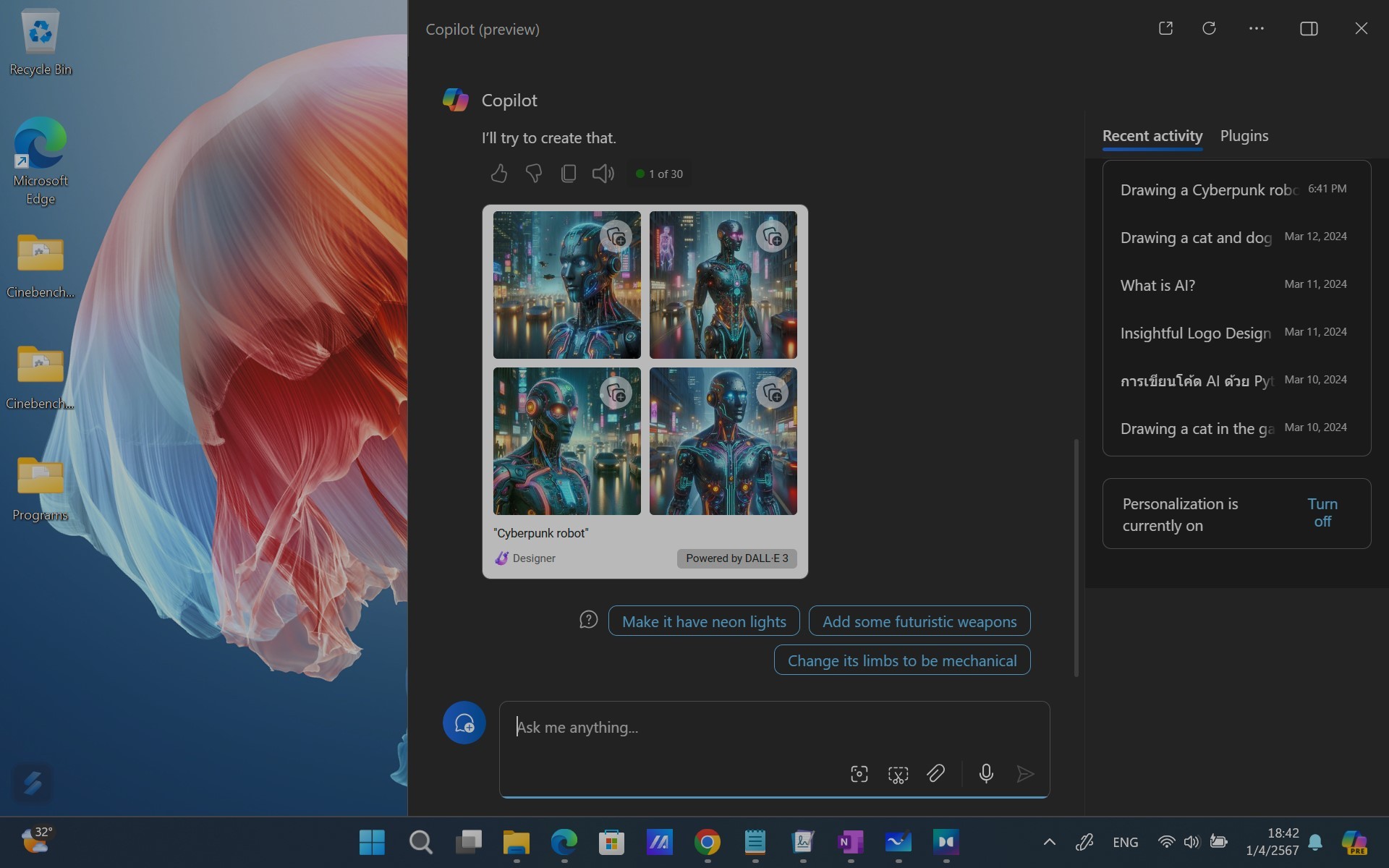Click the chat scrollbar
The height and width of the screenshot is (868, 1389).
[x=1076, y=557]
